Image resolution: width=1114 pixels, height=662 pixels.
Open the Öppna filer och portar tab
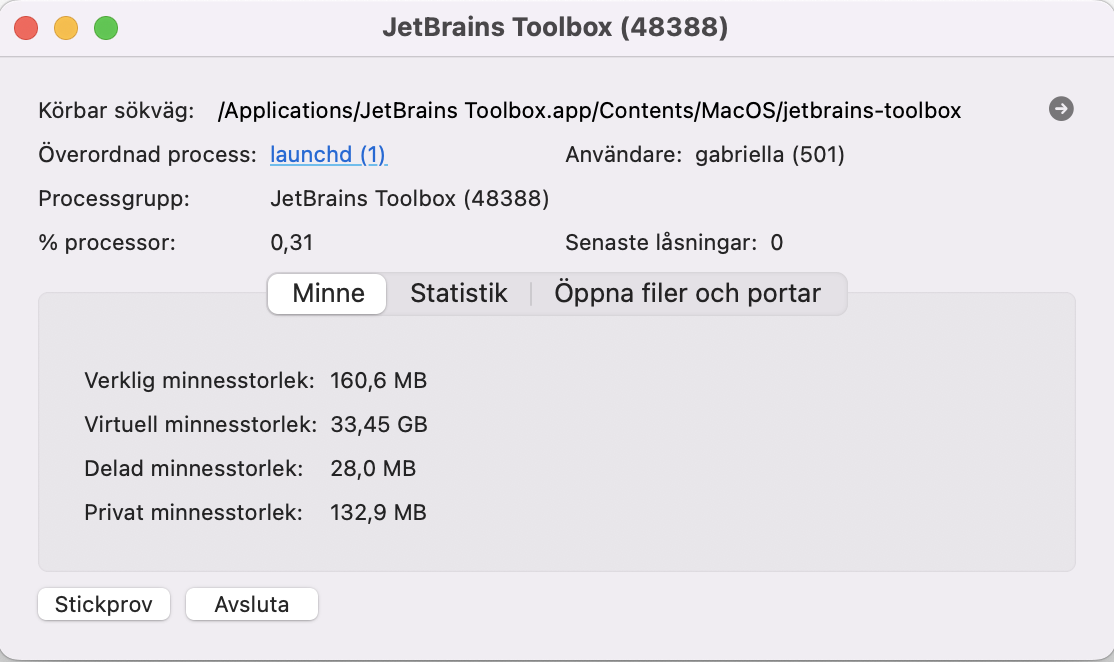(x=687, y=293)
